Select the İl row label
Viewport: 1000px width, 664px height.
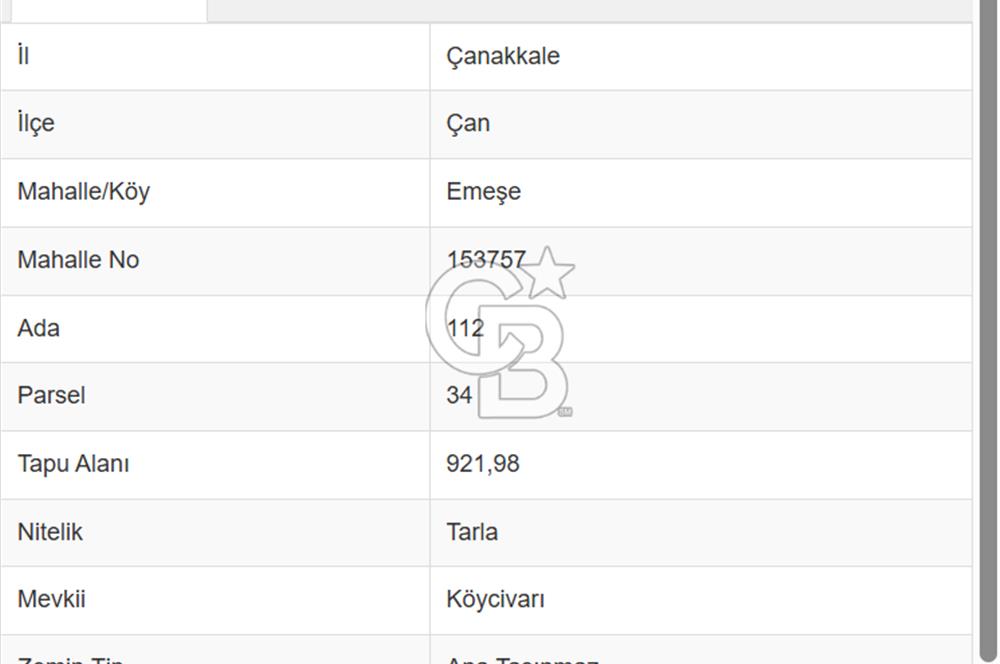22,56
